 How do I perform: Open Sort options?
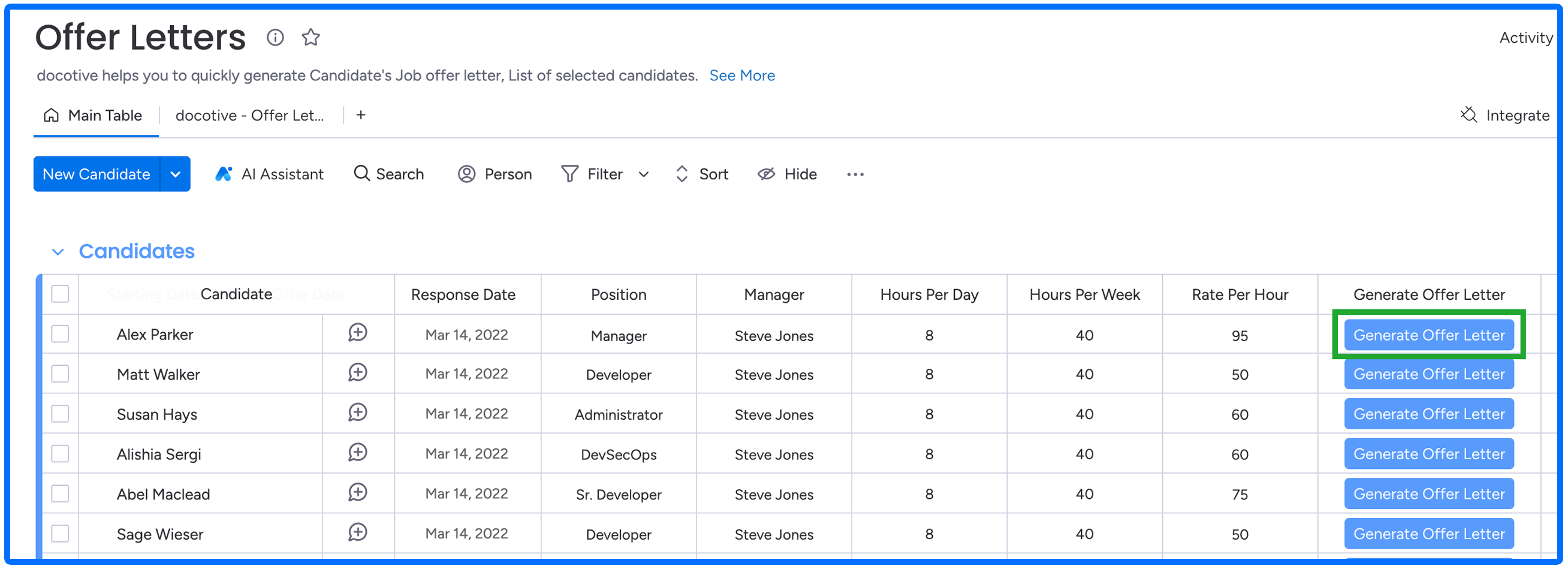[x=702, y=174]
